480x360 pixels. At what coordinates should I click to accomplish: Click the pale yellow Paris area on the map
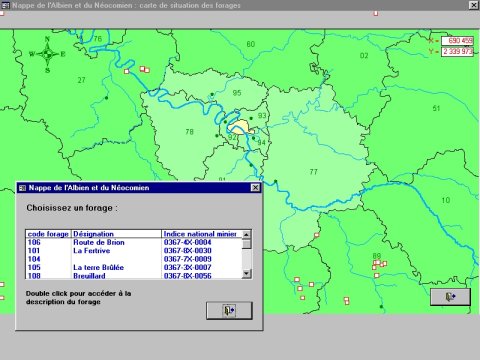(x=239, y=127)
